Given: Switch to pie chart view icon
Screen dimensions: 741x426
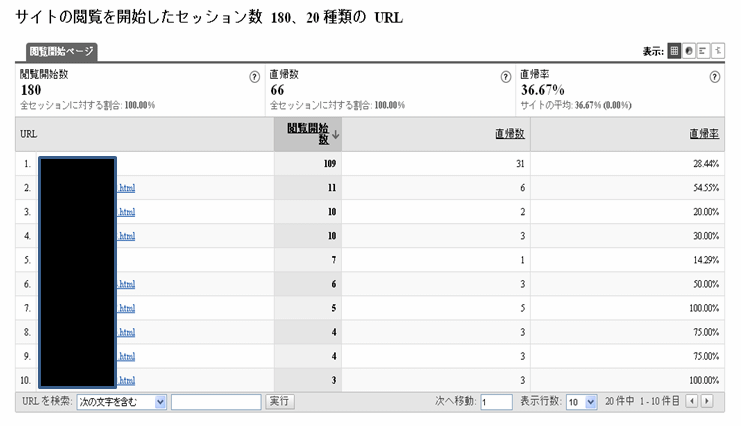Looking at the screenshot, I should point(689,51).
